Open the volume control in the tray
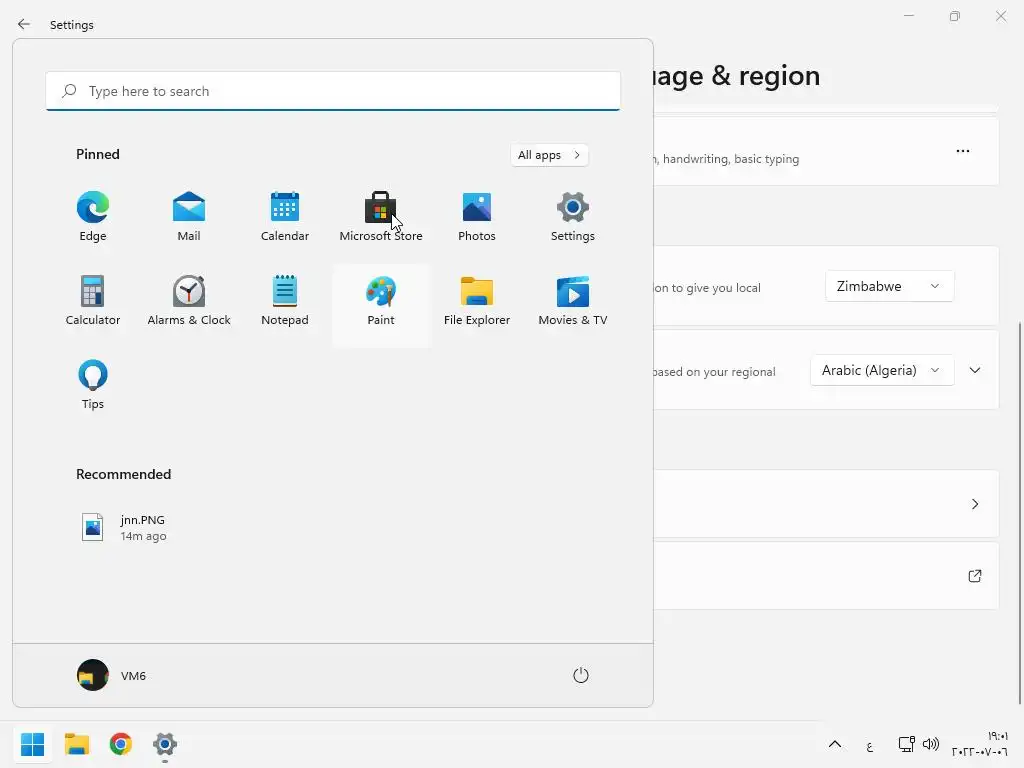The image size is (1024, 768). coord(931,744)
